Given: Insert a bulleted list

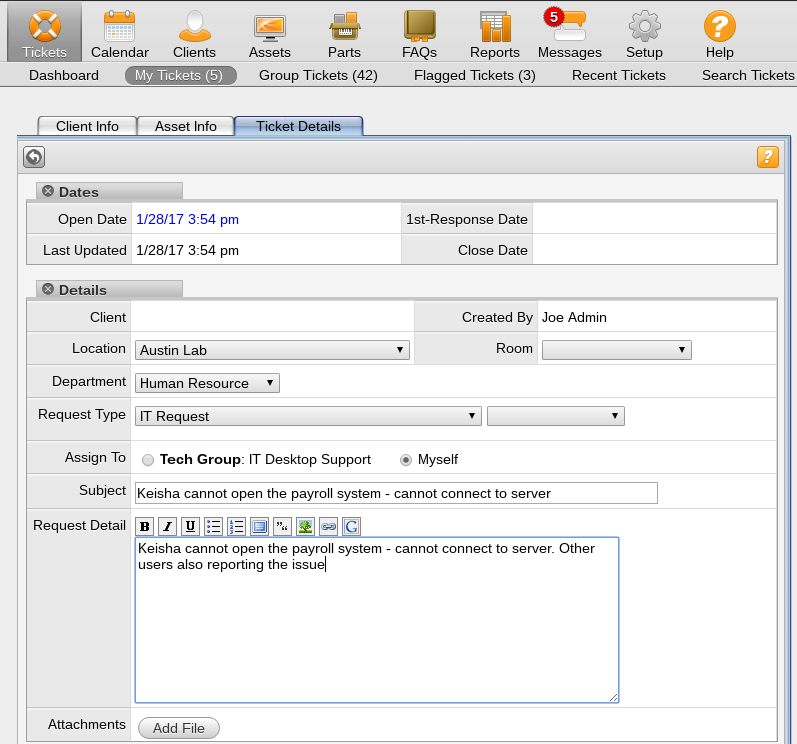Looking at the screenshot, I should 213,526.
